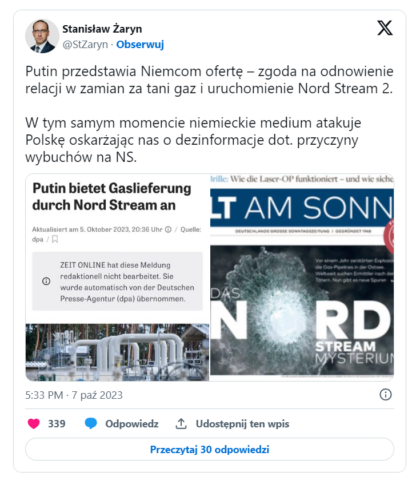Open the X logo link

click(x=385, y=28)
